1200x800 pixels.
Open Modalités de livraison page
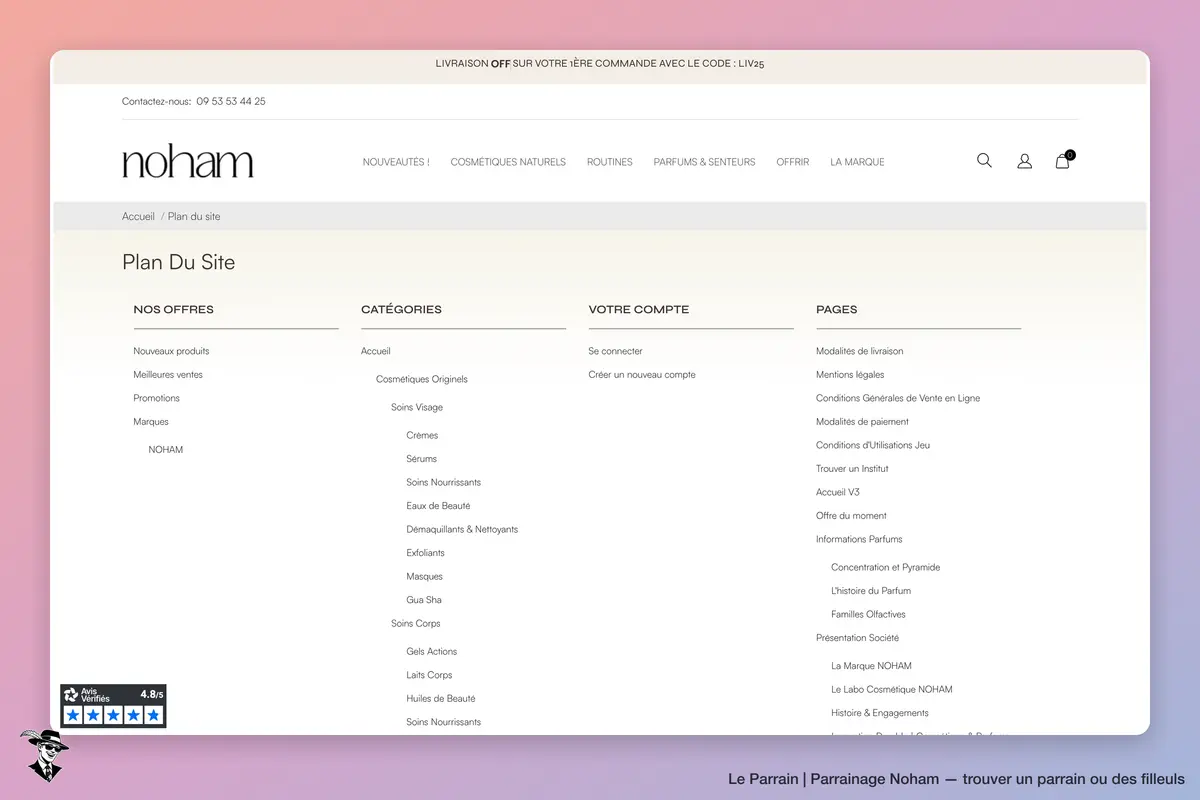coord(860,351)
